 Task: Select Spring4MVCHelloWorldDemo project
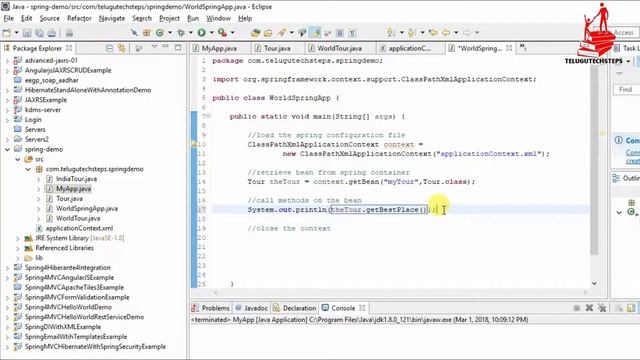(x=68, y=307)
